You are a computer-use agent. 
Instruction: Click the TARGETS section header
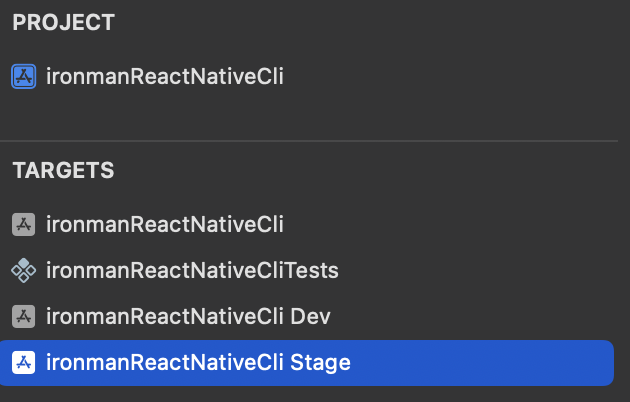(x=63, y=171)
